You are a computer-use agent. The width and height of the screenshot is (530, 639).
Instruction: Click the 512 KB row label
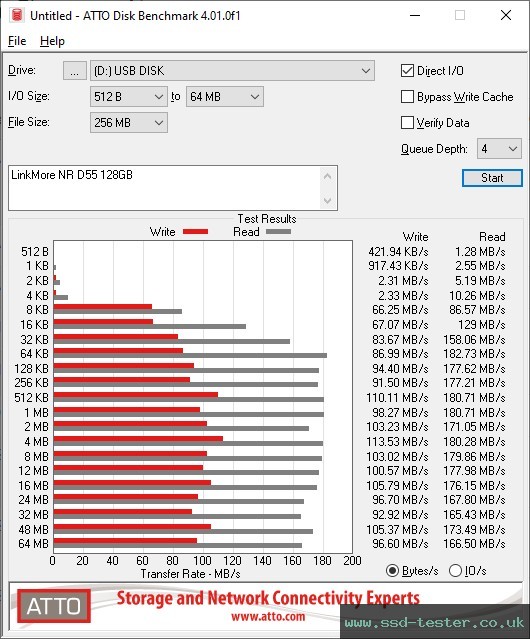(x=31, y=398)
